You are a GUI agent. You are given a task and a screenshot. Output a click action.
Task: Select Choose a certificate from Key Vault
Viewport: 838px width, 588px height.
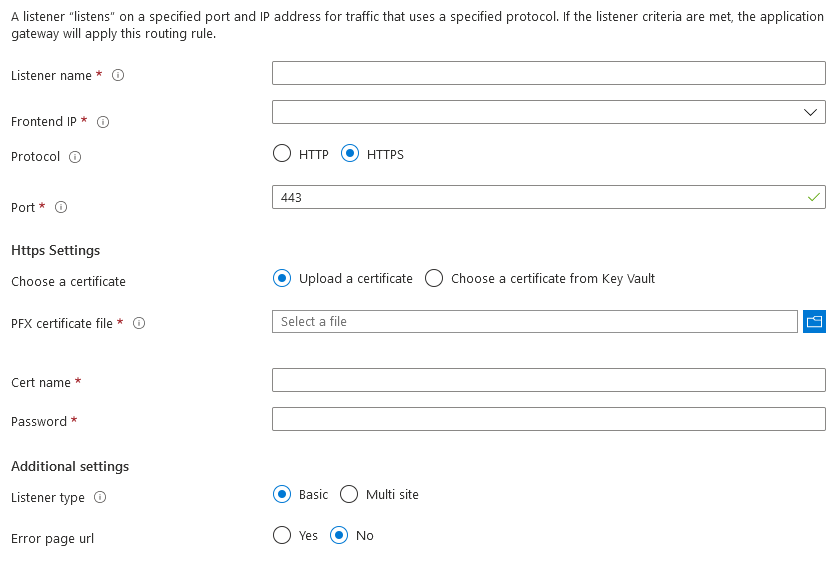(x=434, y=279)
